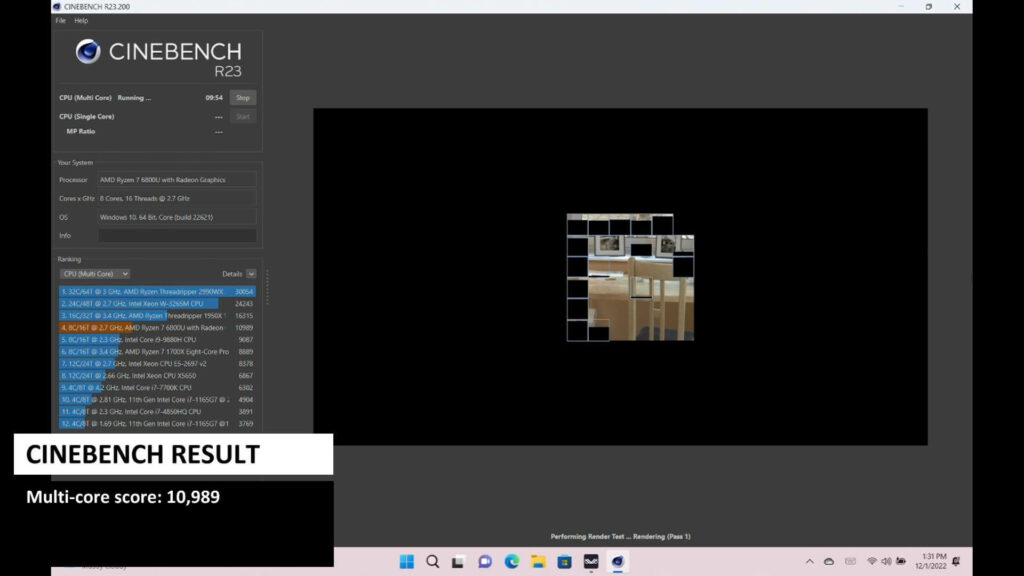Click the volume speaker tray icon

886,562
